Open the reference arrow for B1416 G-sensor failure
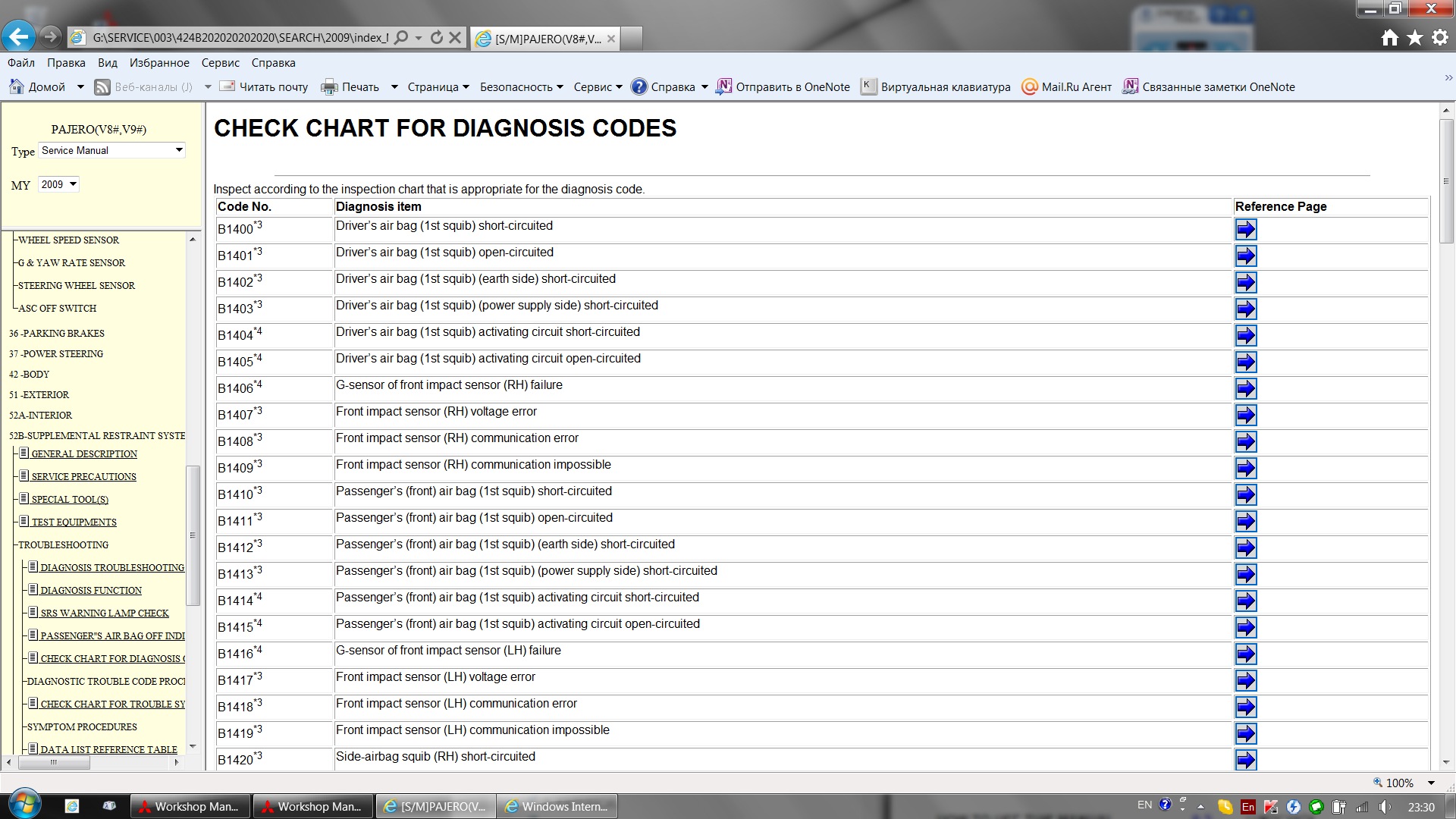The width and height of the screenshot is (1456, 819). click(1245, 654)
